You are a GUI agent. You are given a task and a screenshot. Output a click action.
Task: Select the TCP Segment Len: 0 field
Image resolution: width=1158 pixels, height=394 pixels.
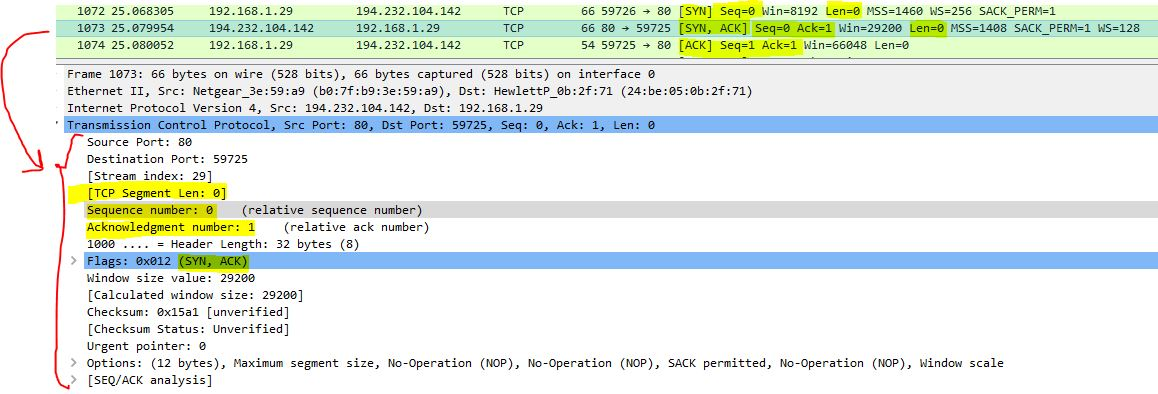pyautogui.click(x=156, y=193)
